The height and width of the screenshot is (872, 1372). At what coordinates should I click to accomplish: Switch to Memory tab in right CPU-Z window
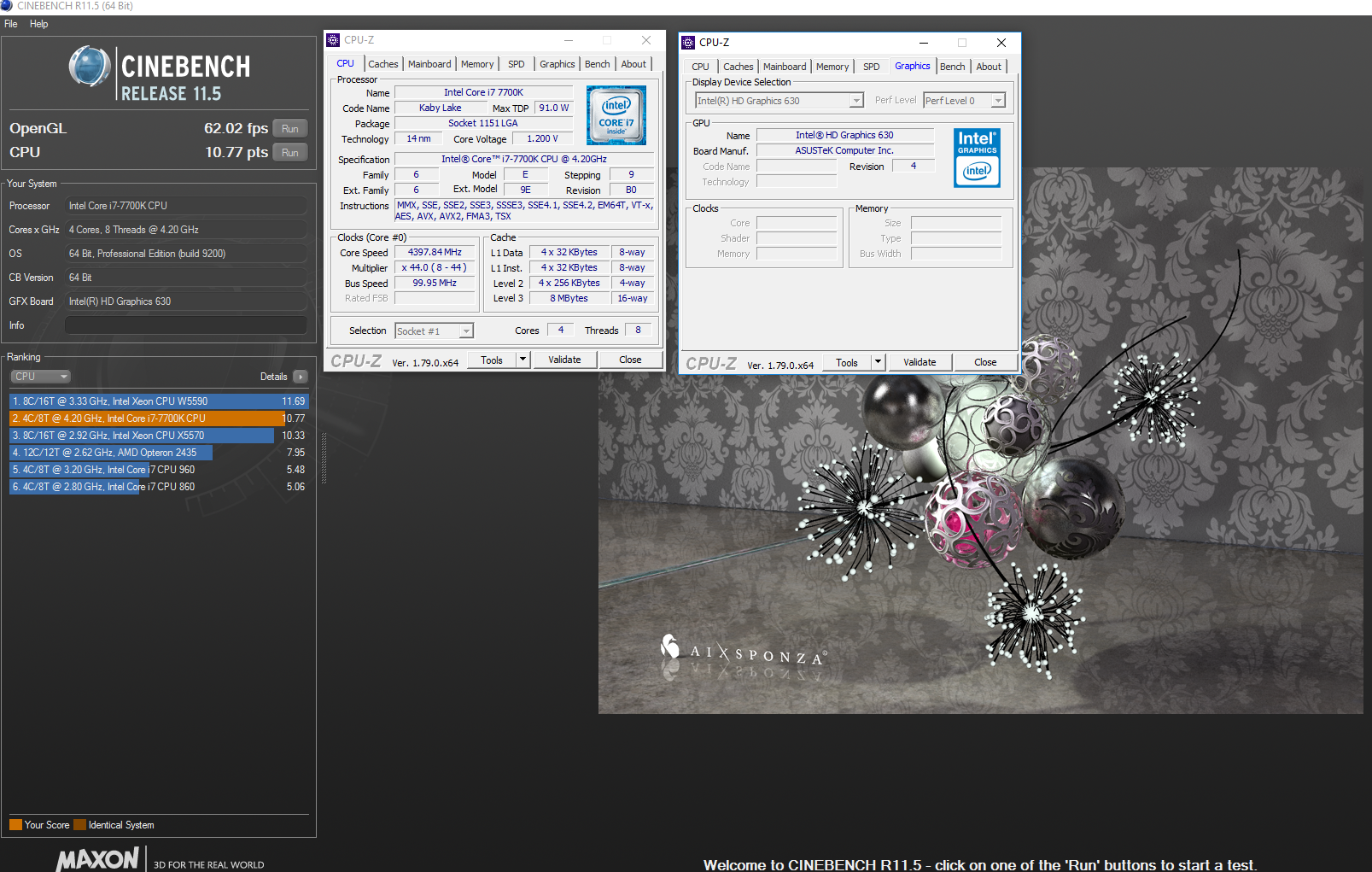832,67
